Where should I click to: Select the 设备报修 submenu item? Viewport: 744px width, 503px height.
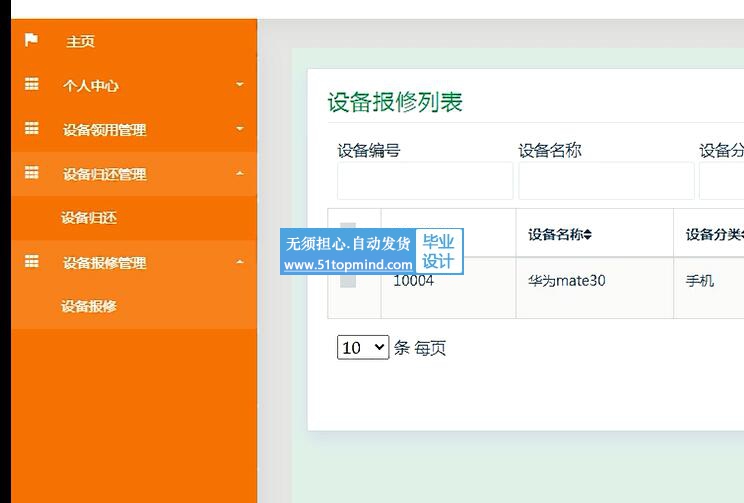click(89, 306)
